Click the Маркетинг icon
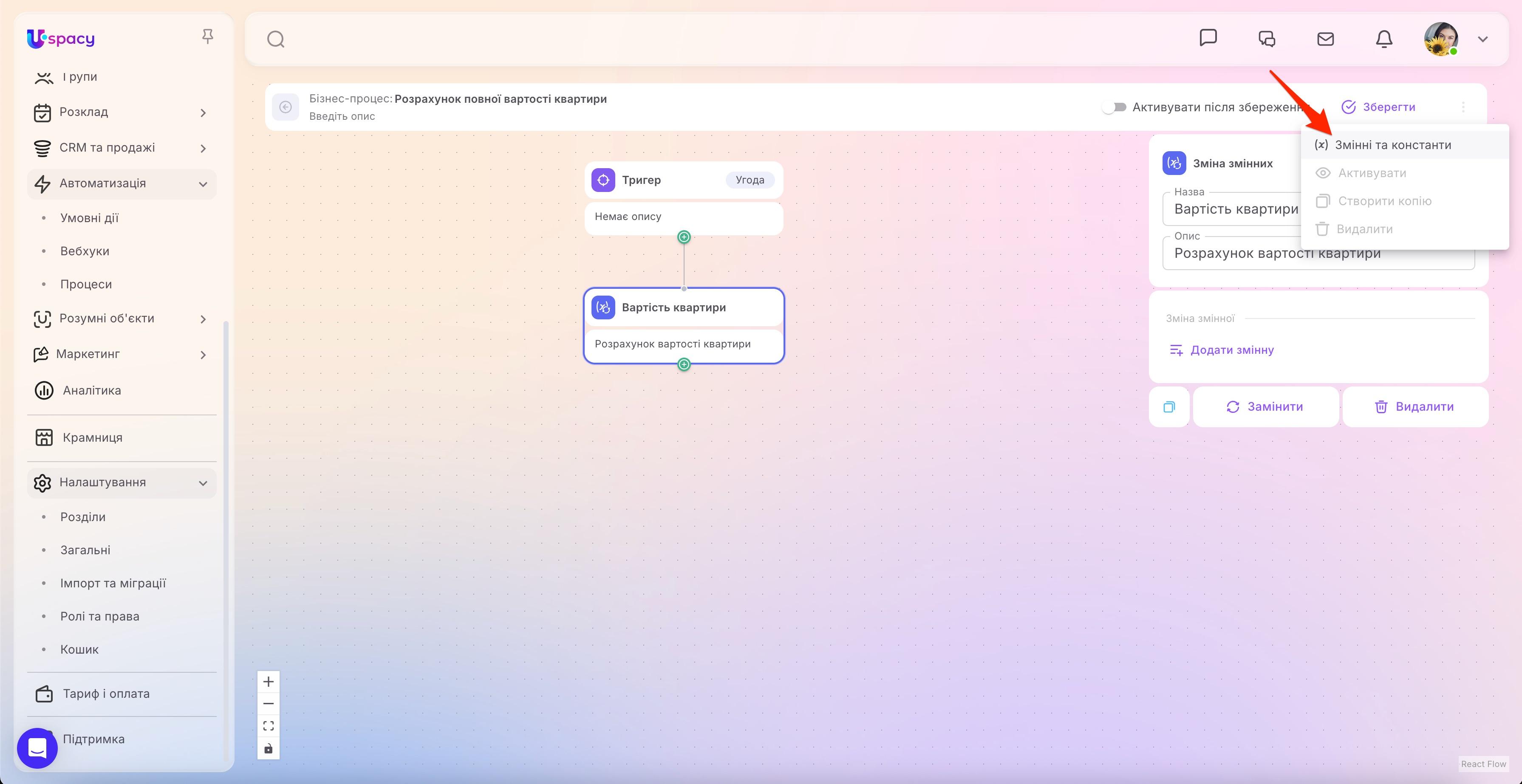This screenshot has height=784, width=1522. [x=41, y=354]
